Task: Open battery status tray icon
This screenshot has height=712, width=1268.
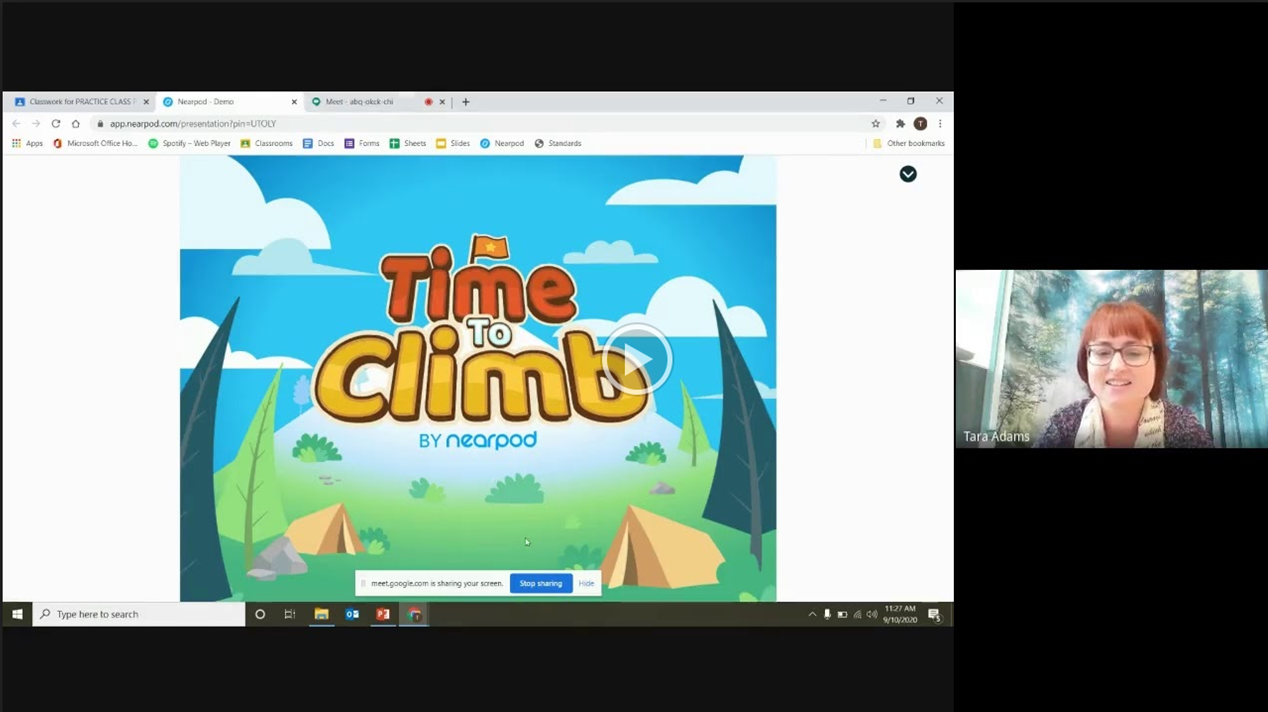Action: click(842, 614)
